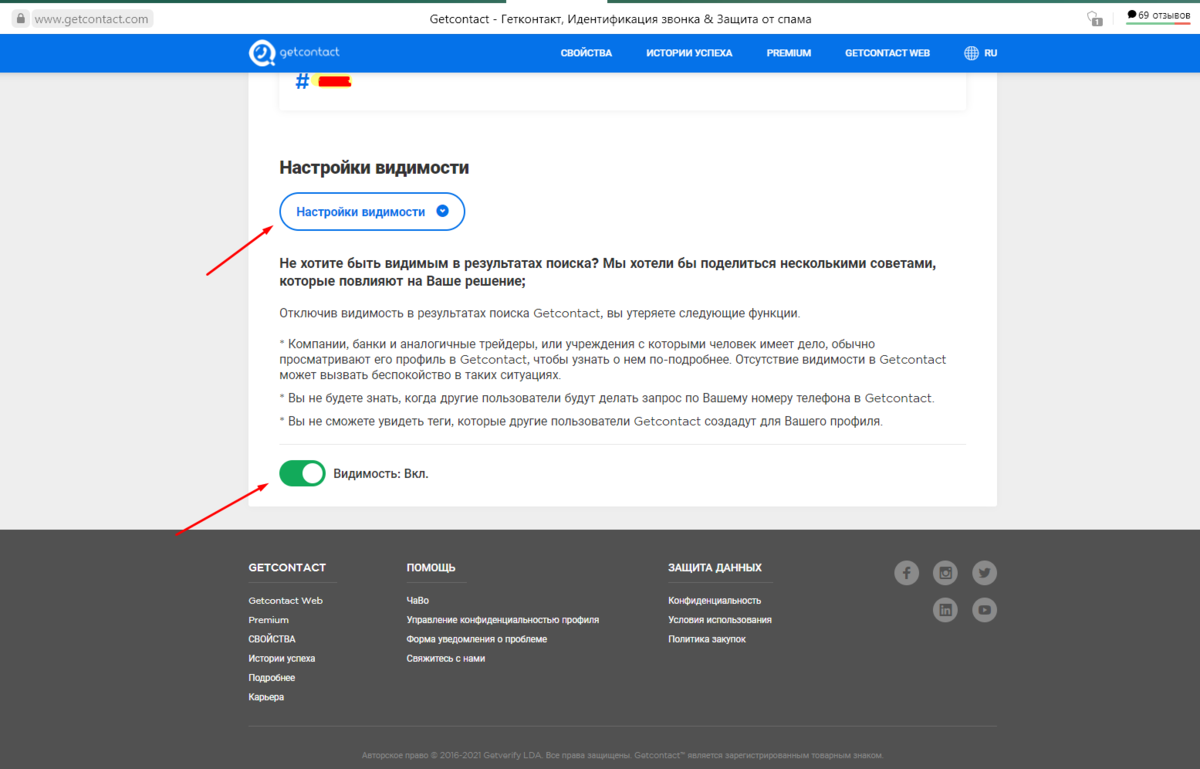The height and width of the screenshot is (769, 1200).
Task: Click the СВОЙСТВА footer link
Action: tap(272, 639)
